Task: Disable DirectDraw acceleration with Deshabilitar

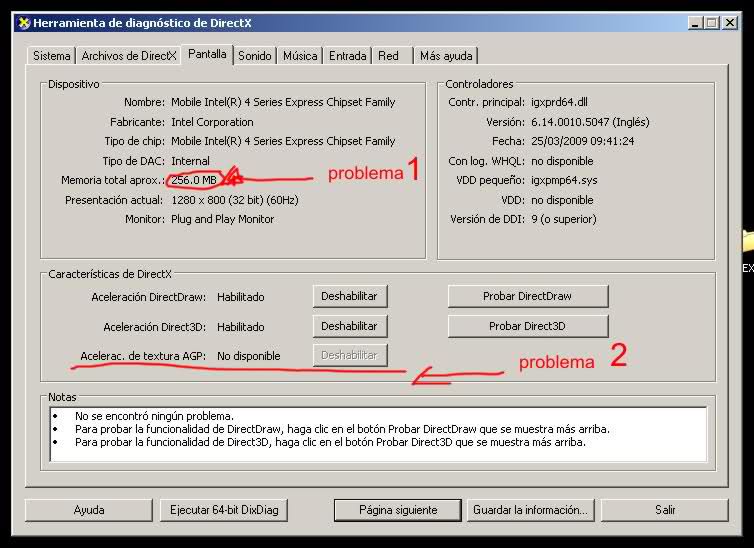Action: point(350,296)
